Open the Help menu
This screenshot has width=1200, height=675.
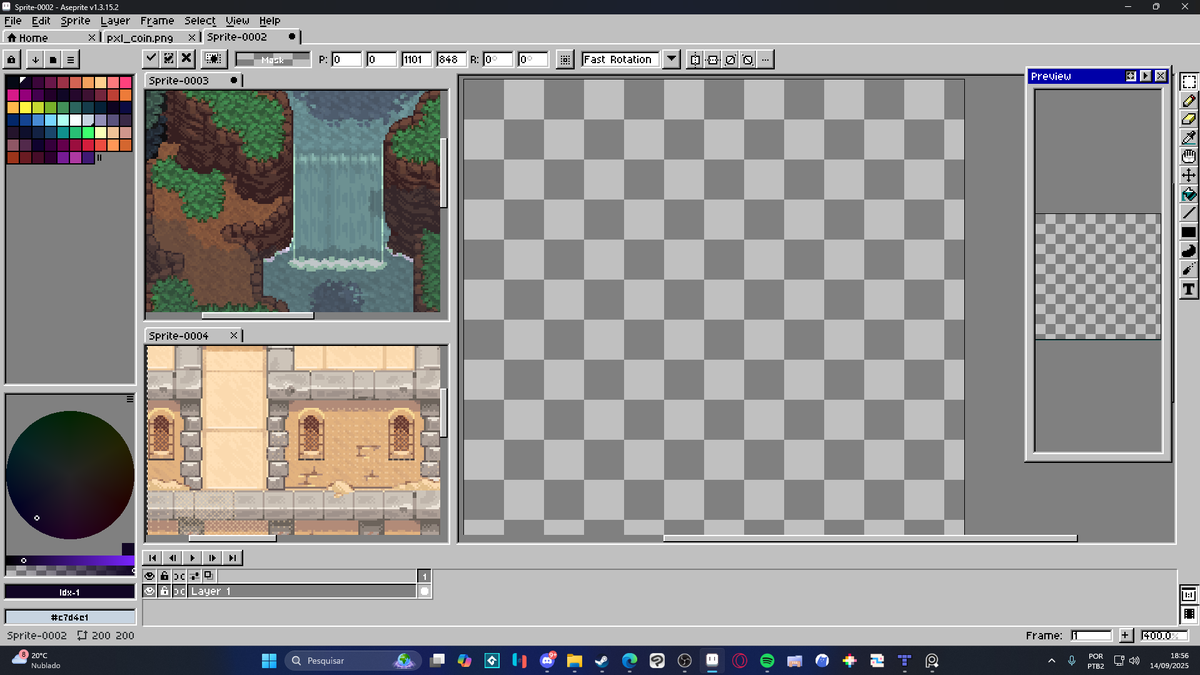[x=270, y=20]
